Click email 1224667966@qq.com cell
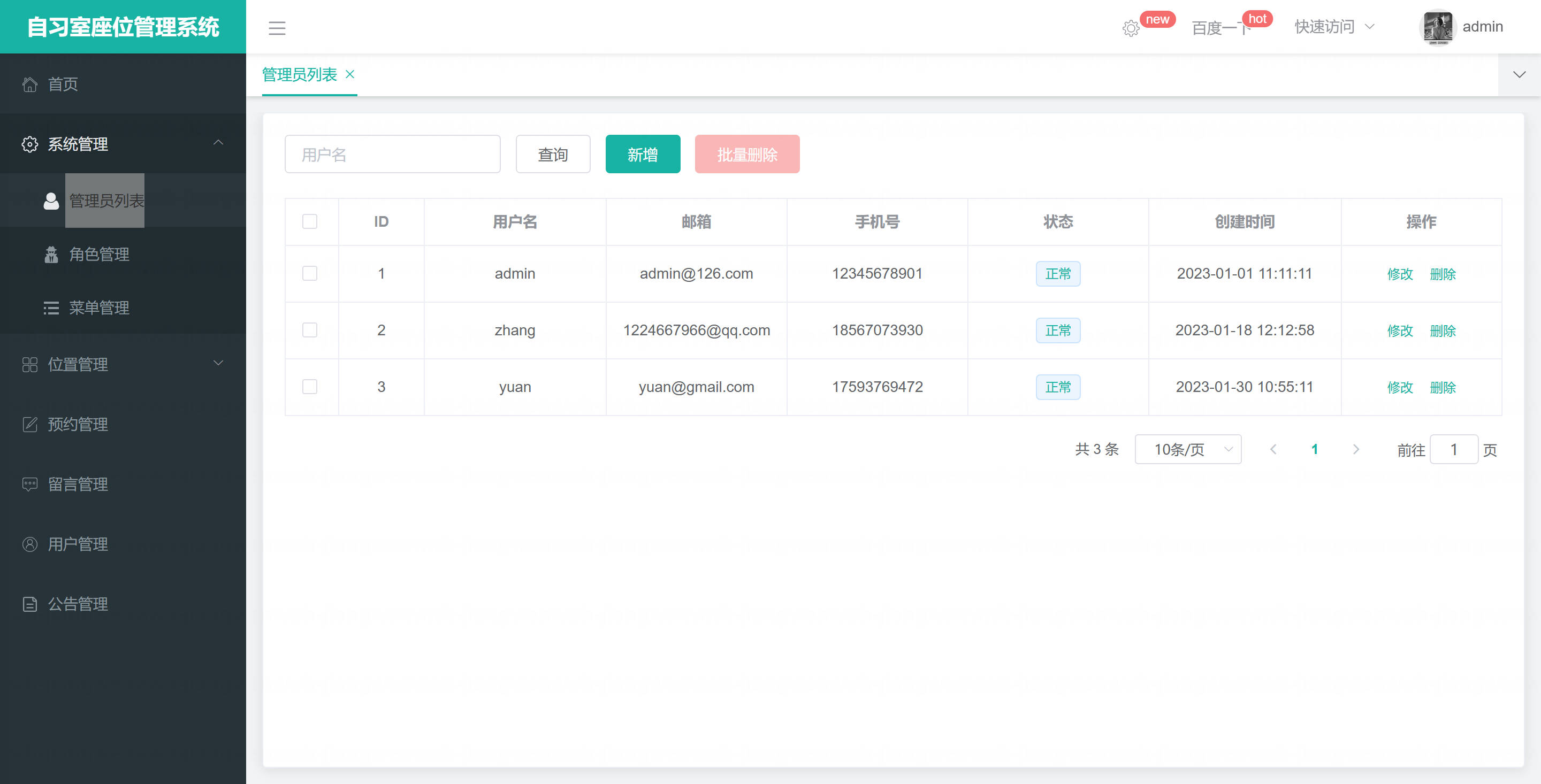This screenshot has width=1541, height=784. click(x=696, y=330)
